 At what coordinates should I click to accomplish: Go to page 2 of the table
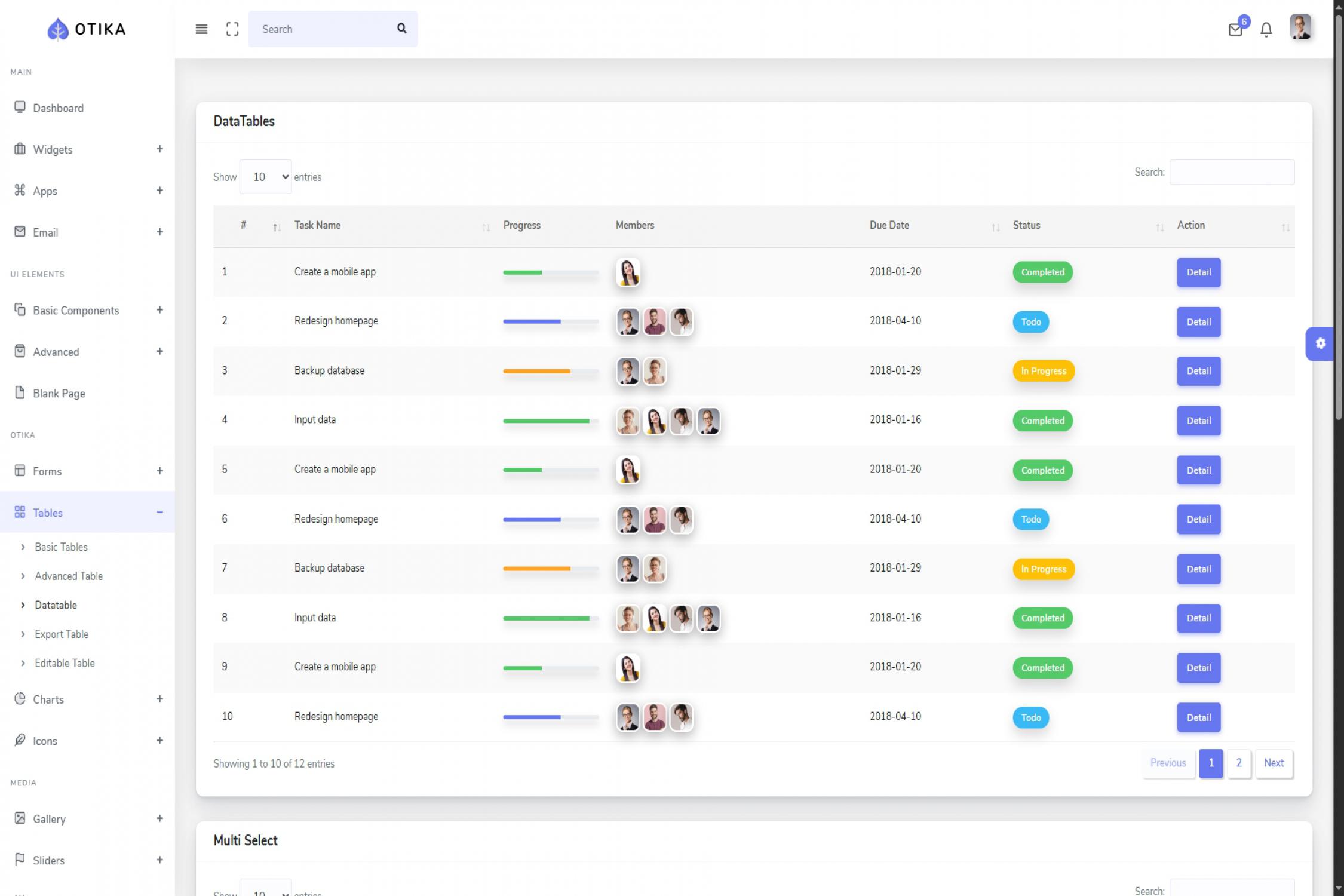(1239, 763)
